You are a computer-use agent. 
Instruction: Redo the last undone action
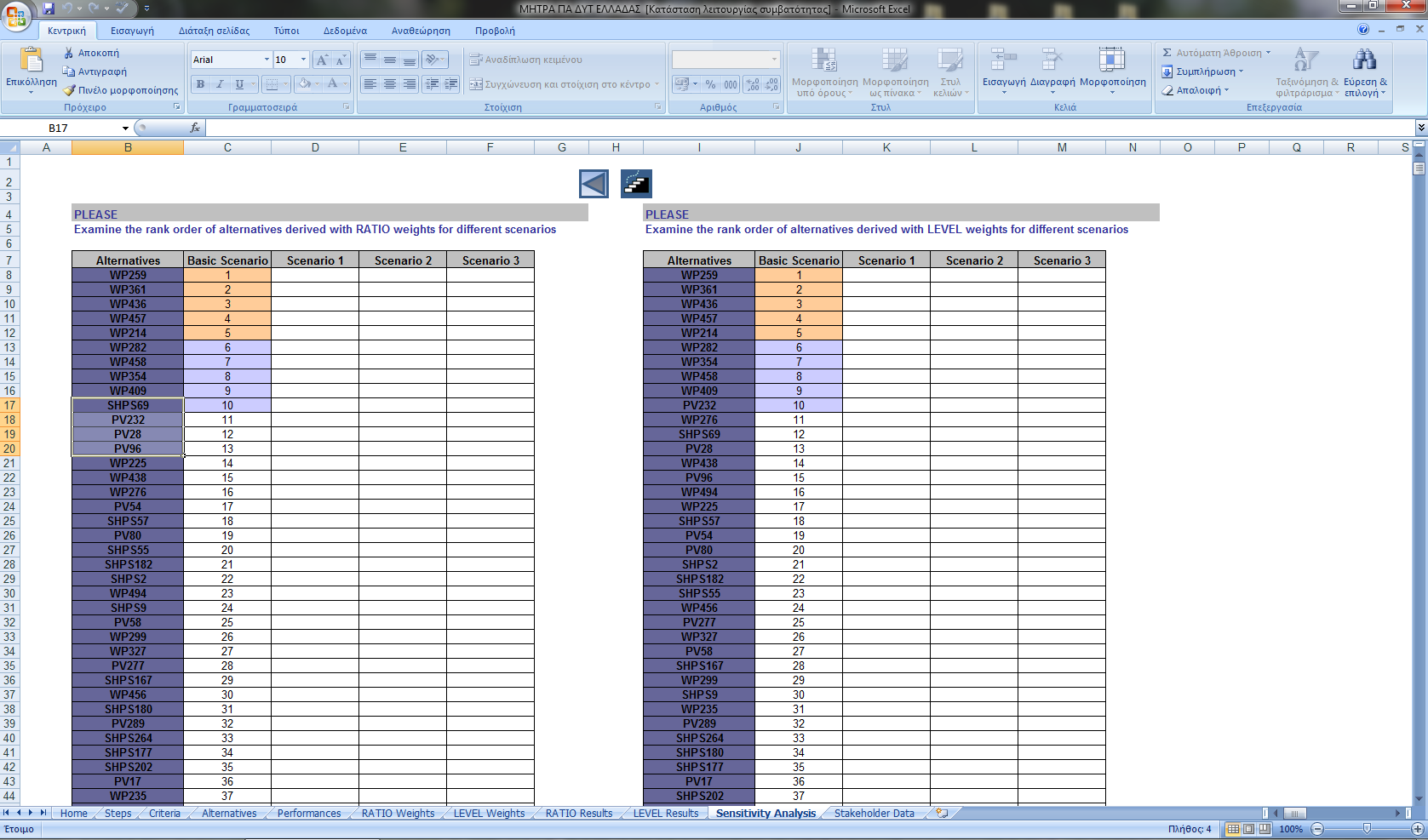pos(93,9)
